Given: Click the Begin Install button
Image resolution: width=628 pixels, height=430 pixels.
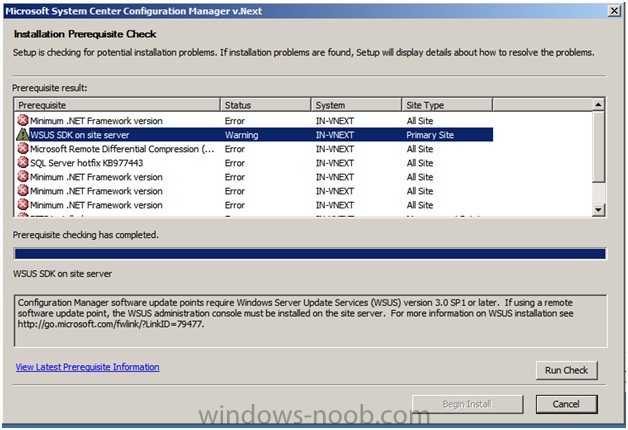Looking at the screenshot, I should point(467,404).
